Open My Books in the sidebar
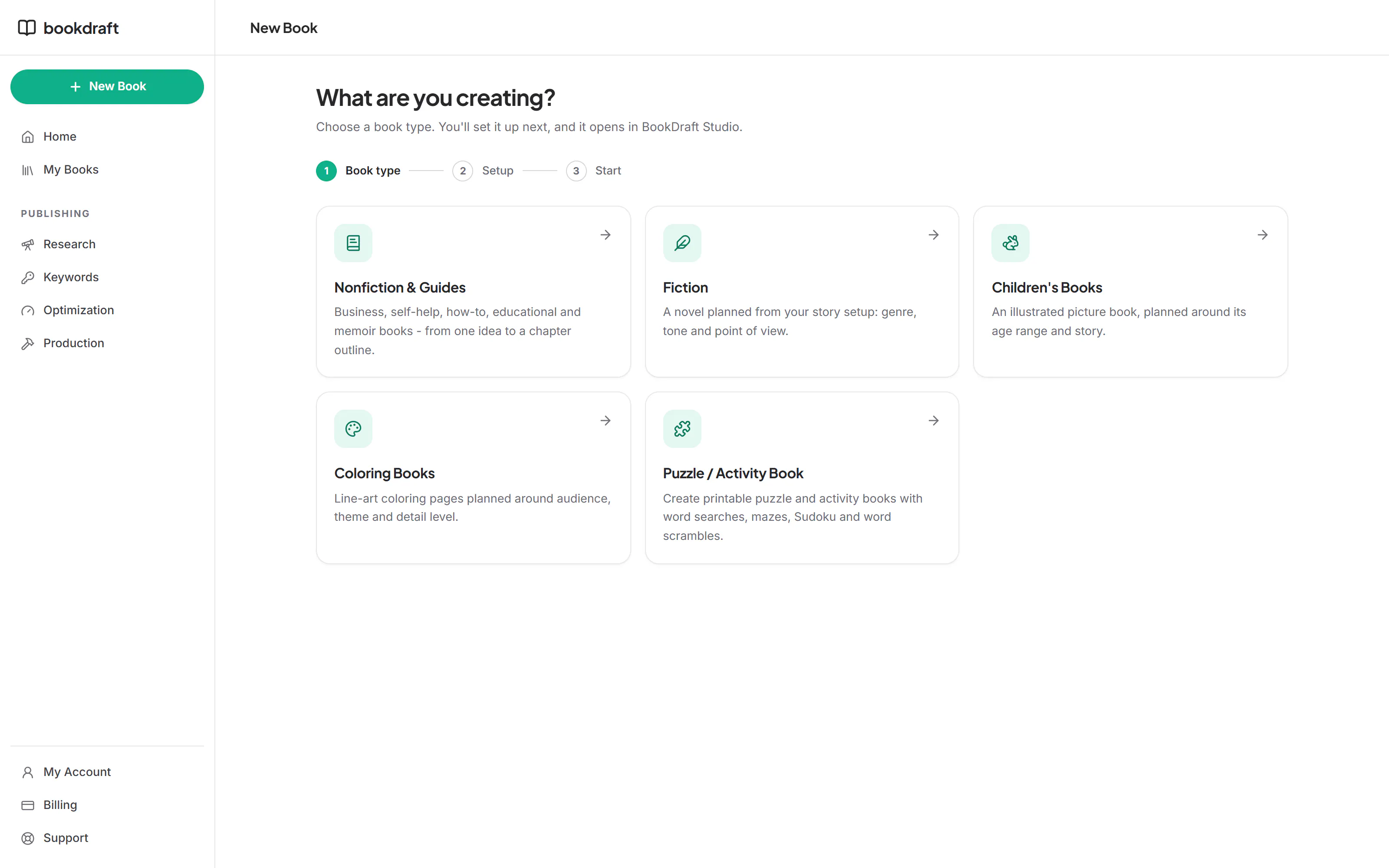This screenshot has width=1389, height=868. (x=107, y=169)
